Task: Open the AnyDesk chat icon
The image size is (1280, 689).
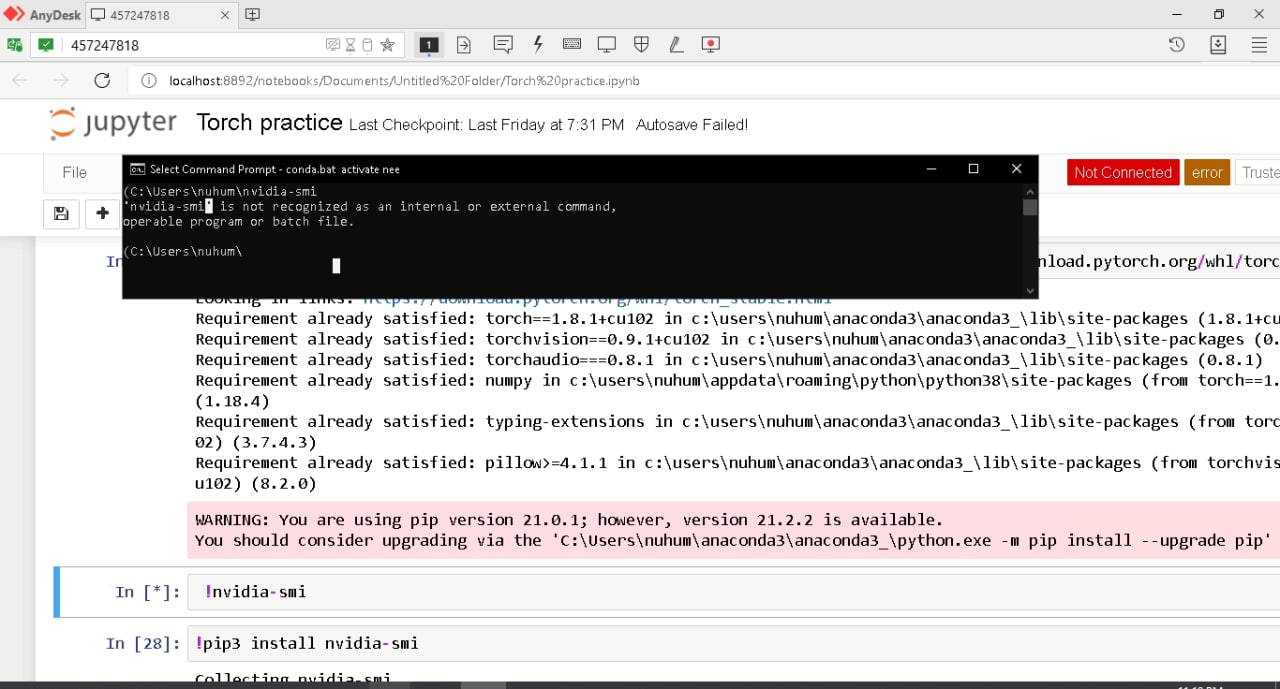Action: pyautogui.click(x=503, y=44)
